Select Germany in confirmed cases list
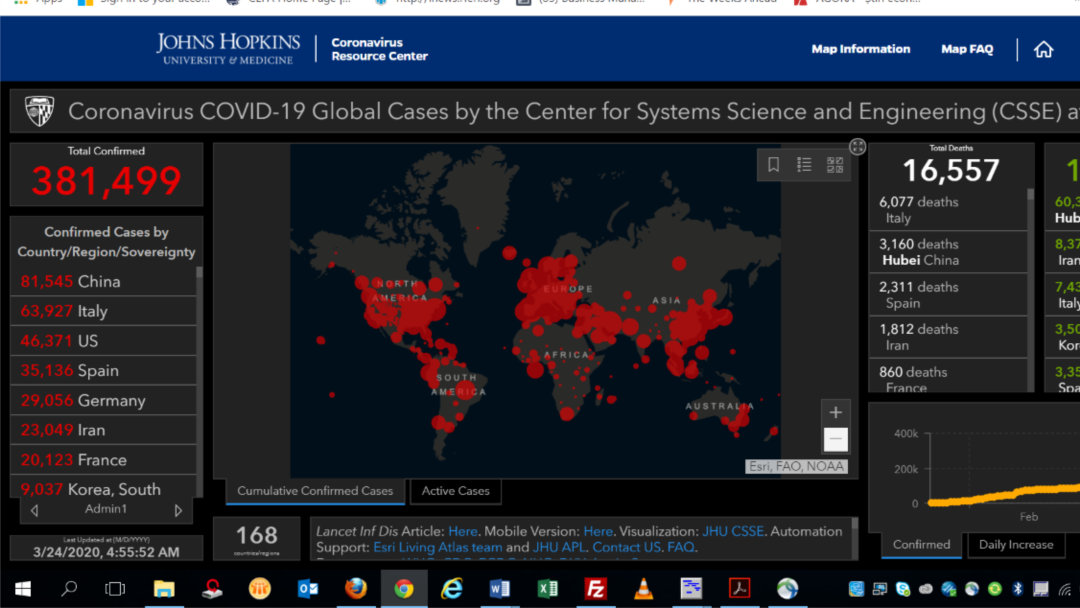The height and width of the screenshot is (608, 1080). (103, 400)
